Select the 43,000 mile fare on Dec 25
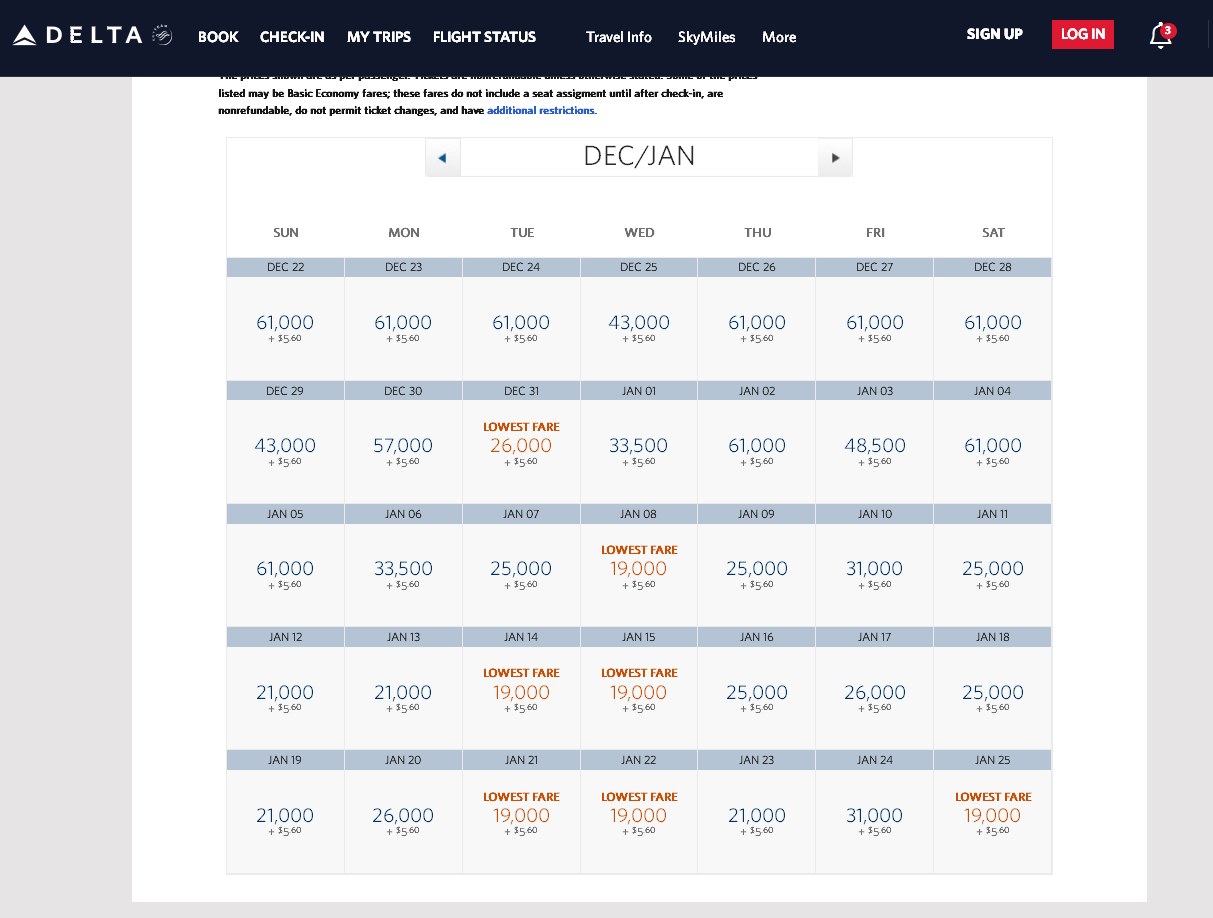Image resolution: width=1213 pixels, height=918 pixels. pos(639,322)
